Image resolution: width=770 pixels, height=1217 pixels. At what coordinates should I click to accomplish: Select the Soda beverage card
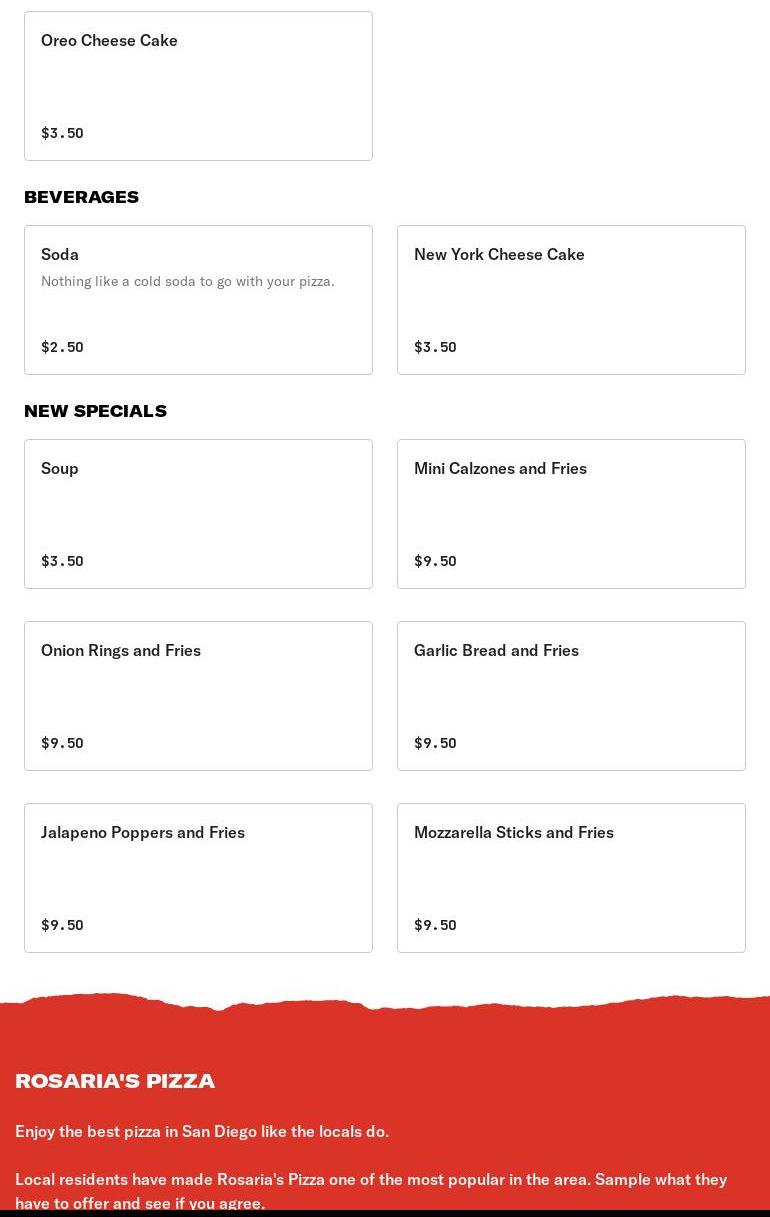click(198, 300)
